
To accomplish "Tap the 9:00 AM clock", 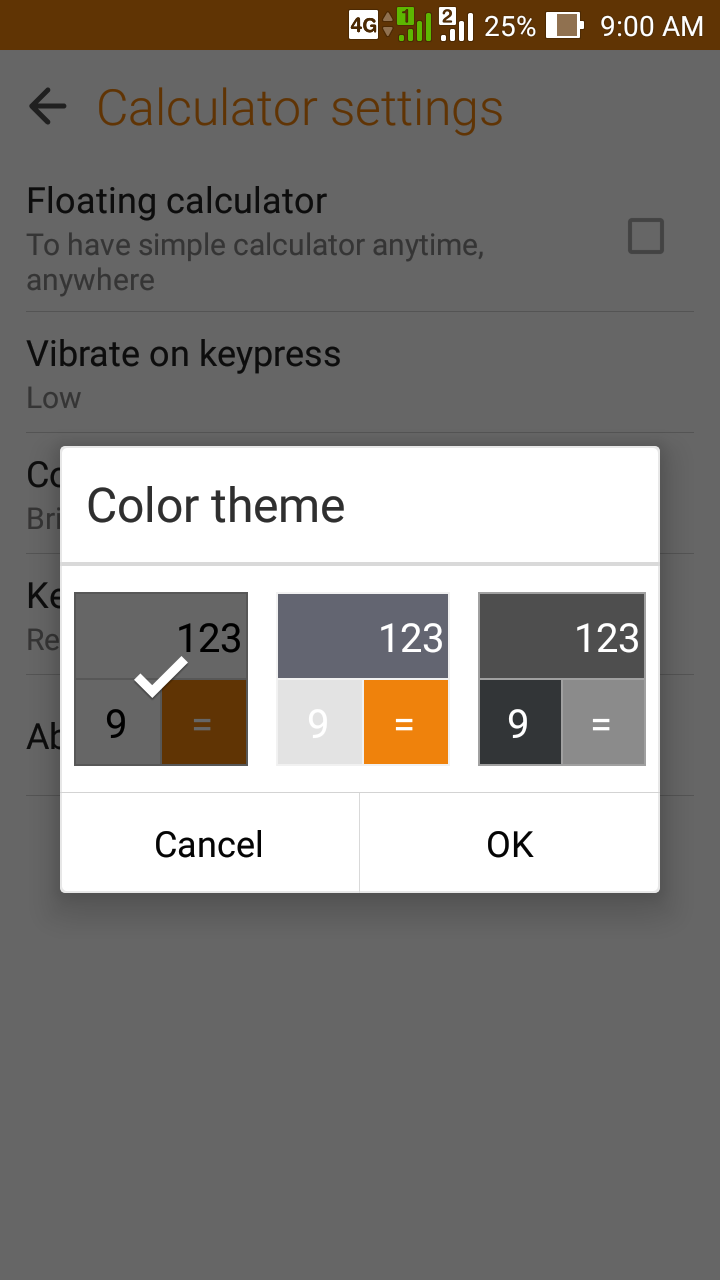I will pyautogui.click(x=652, y=26).
